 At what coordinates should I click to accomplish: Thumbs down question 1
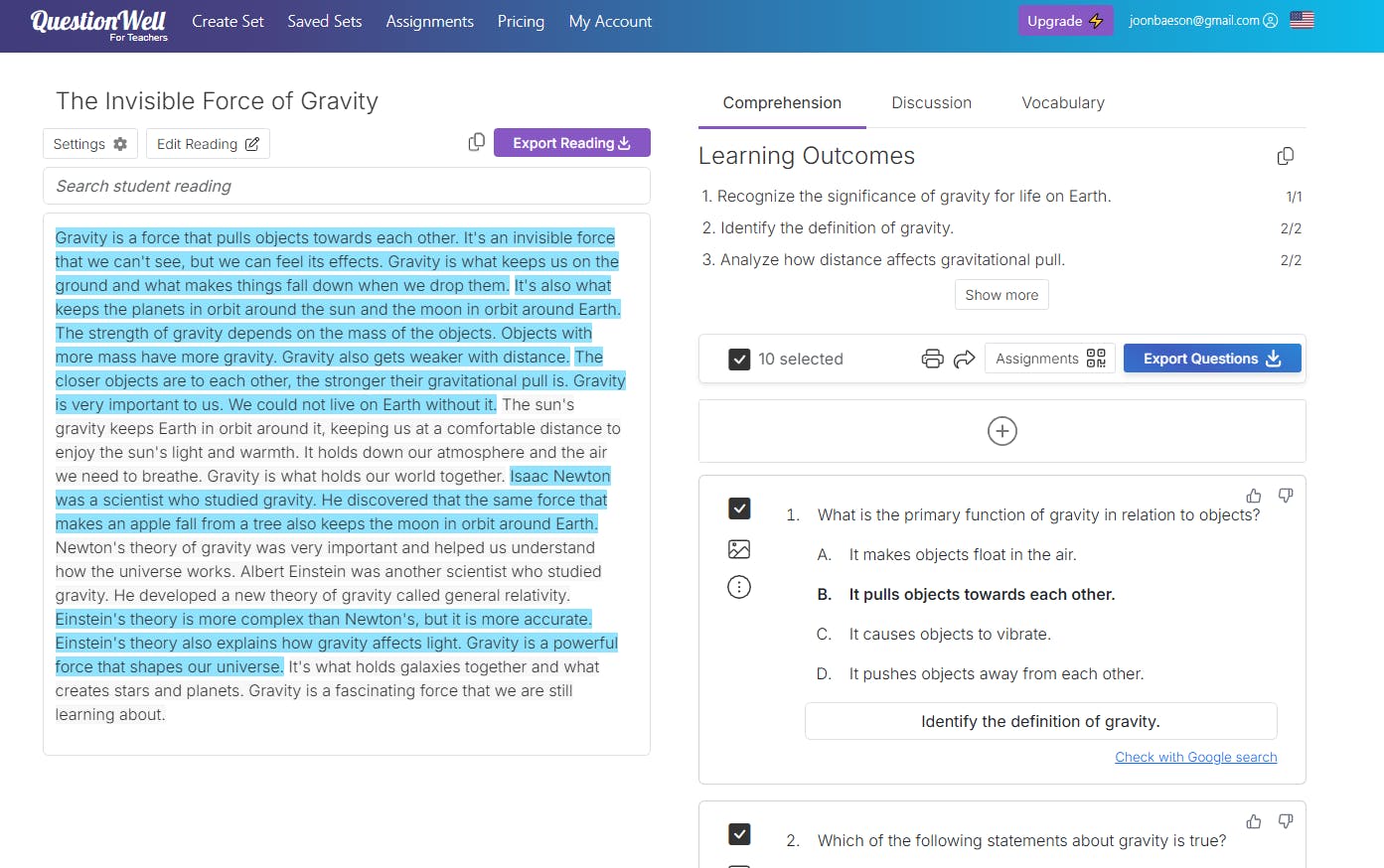(1286, 496)
